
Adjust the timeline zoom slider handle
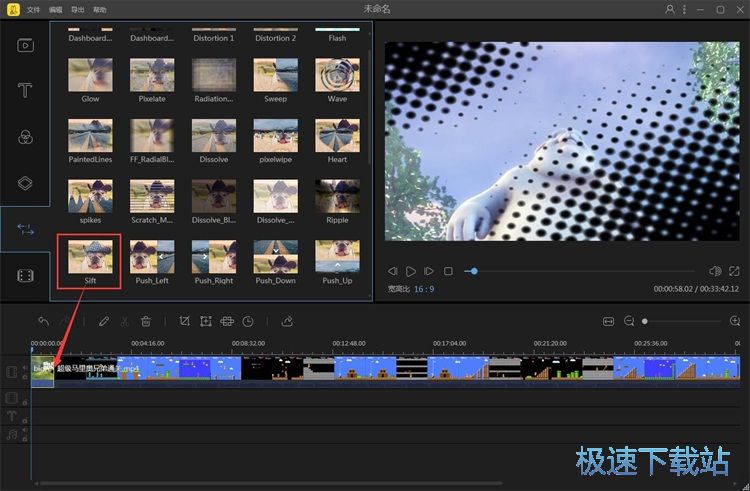pos(645,321)
